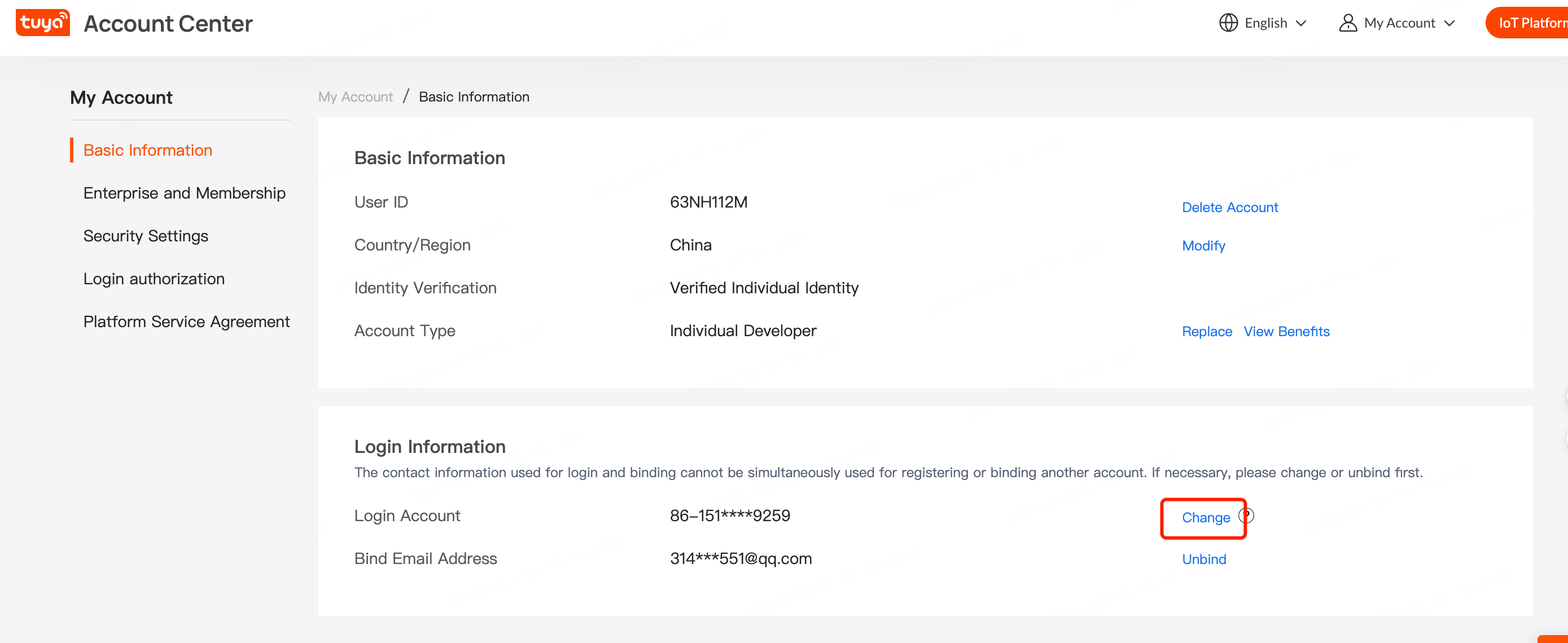Click masked phone number 86-151****9259

point(730,516)
